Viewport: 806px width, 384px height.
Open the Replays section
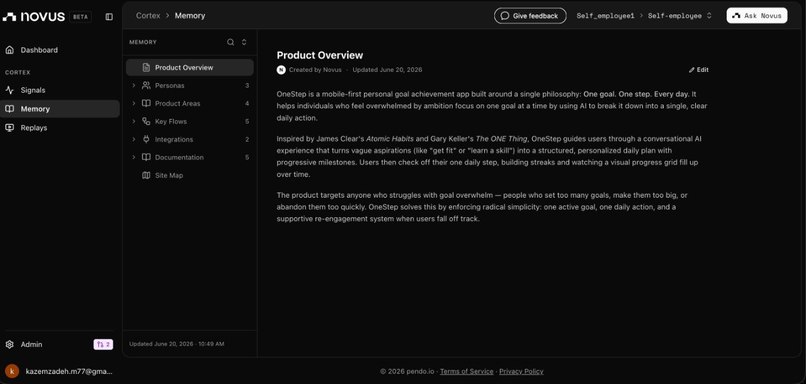click(60, 127)
